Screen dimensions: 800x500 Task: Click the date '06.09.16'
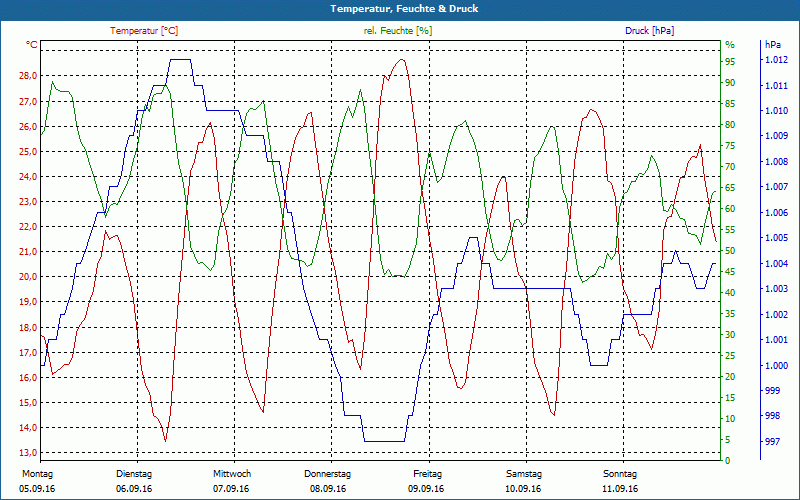pyautogui.click(x=134, y=489)
